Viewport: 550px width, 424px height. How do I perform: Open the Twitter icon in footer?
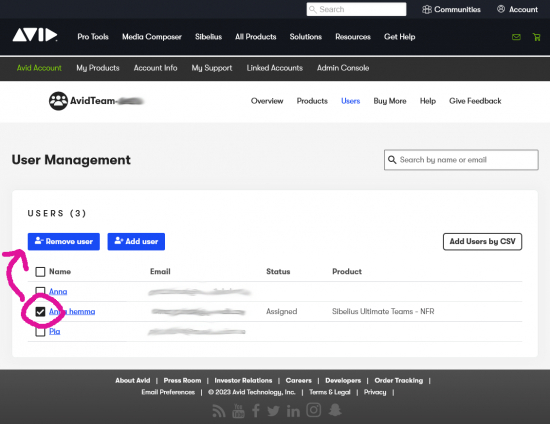[x=273, y=411]
